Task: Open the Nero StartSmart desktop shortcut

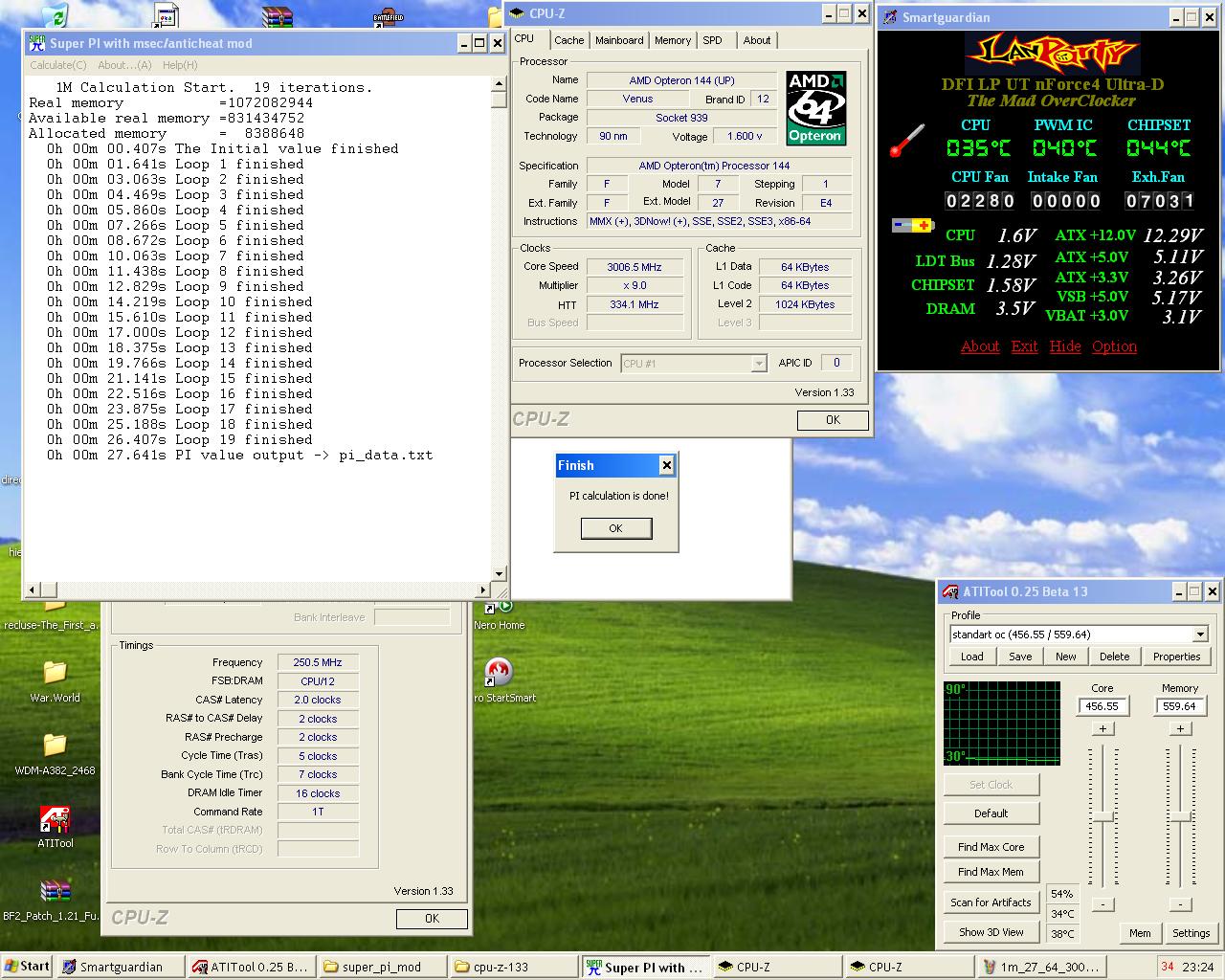Action: coord(499,673)
